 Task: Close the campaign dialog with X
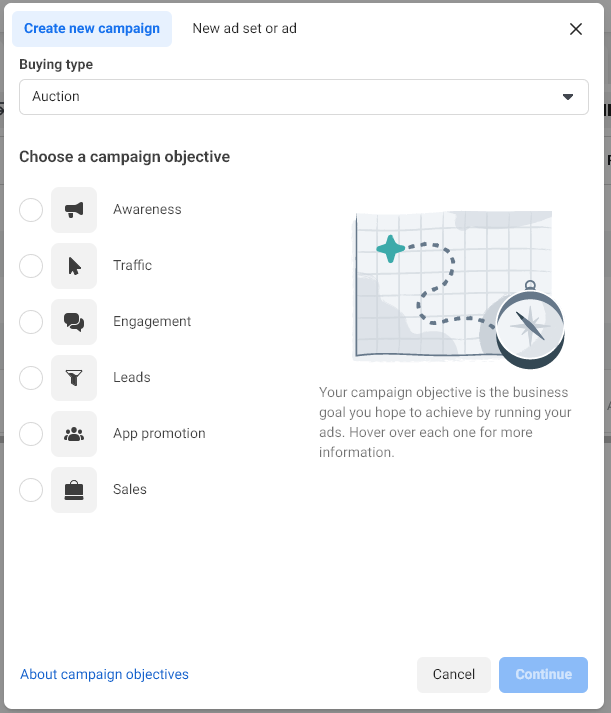tap(576, 29)
